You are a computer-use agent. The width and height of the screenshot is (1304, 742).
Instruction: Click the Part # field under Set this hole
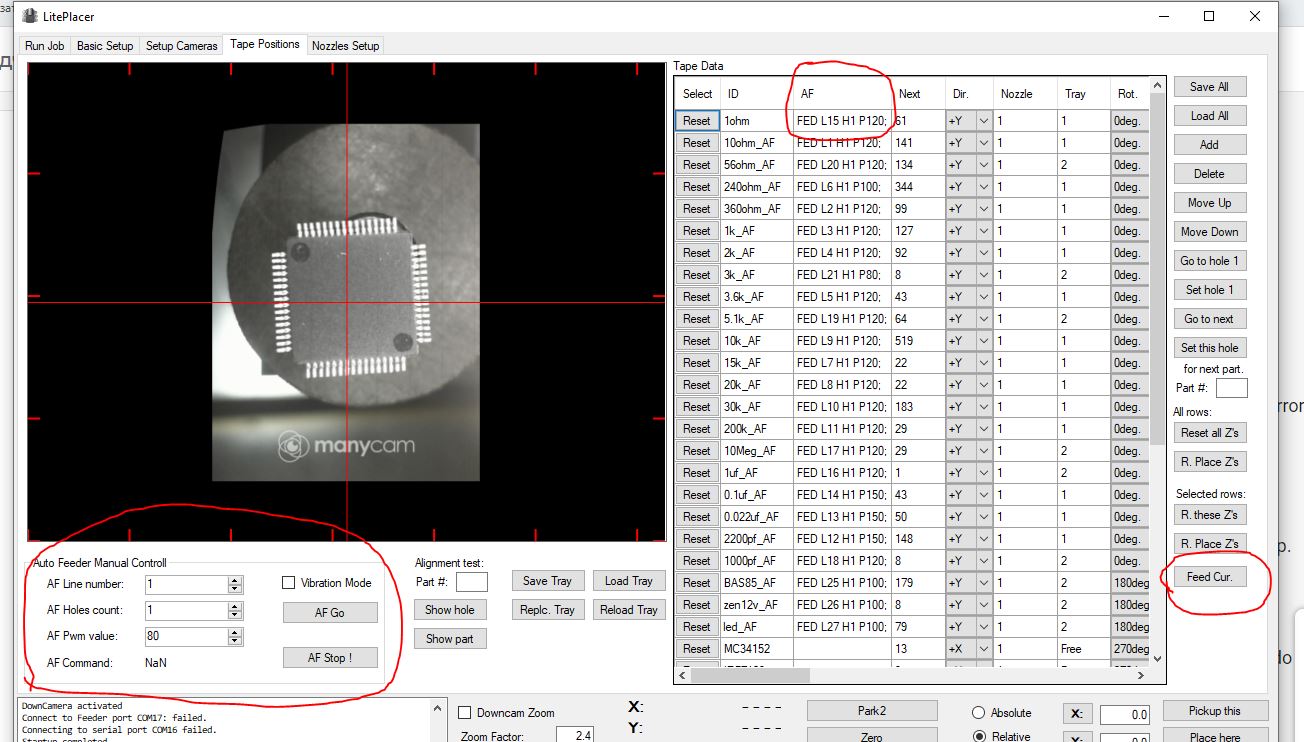point(1232,388)
